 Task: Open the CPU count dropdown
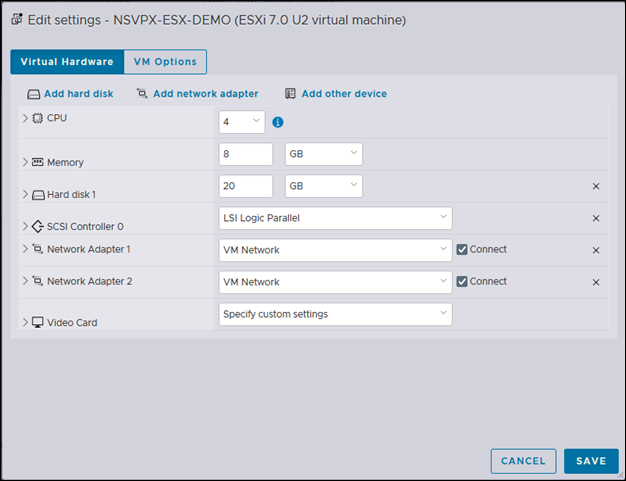point(241,122)
